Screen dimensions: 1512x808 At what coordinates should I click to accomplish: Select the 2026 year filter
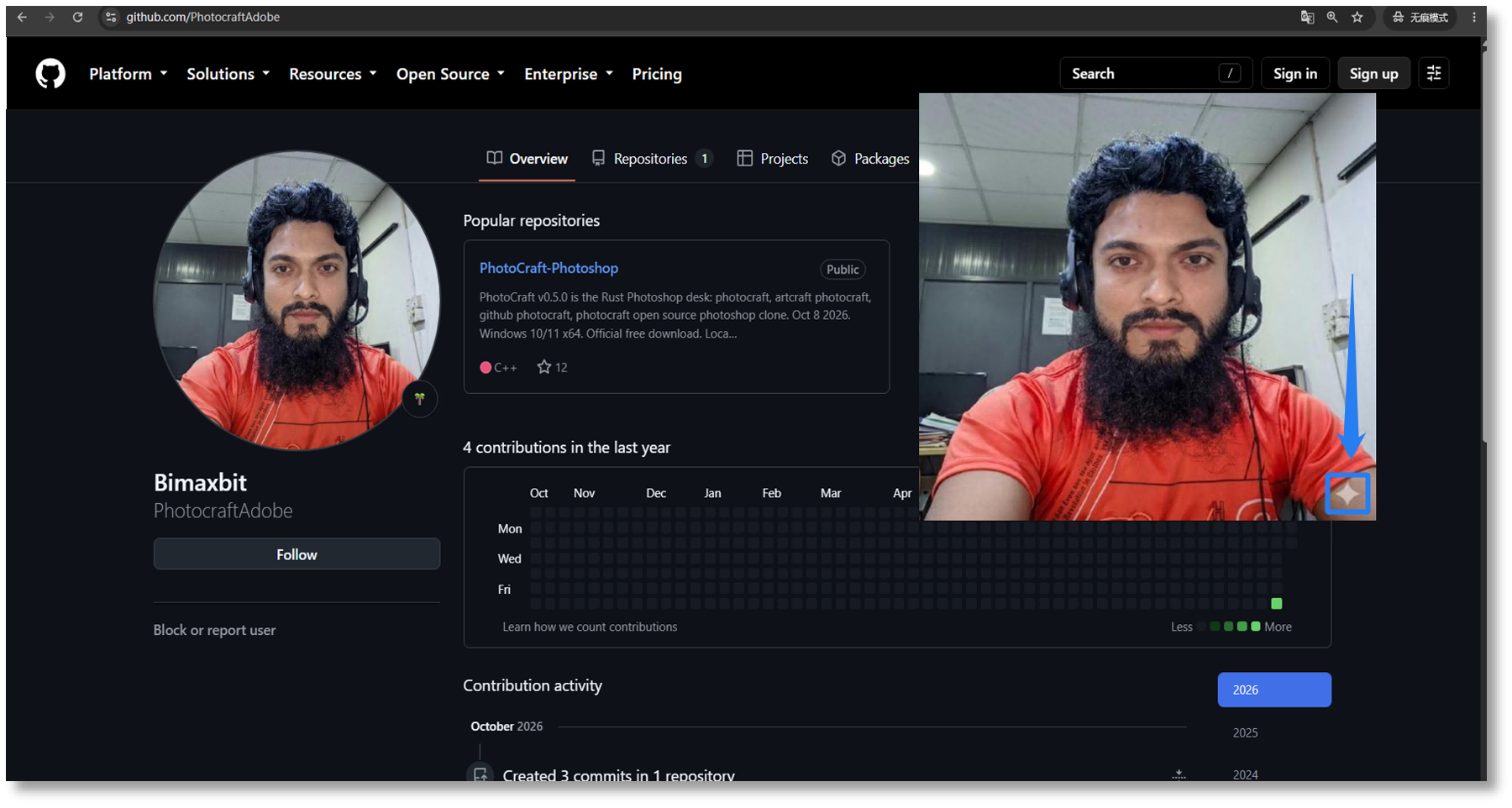(x=1274, y=690)
